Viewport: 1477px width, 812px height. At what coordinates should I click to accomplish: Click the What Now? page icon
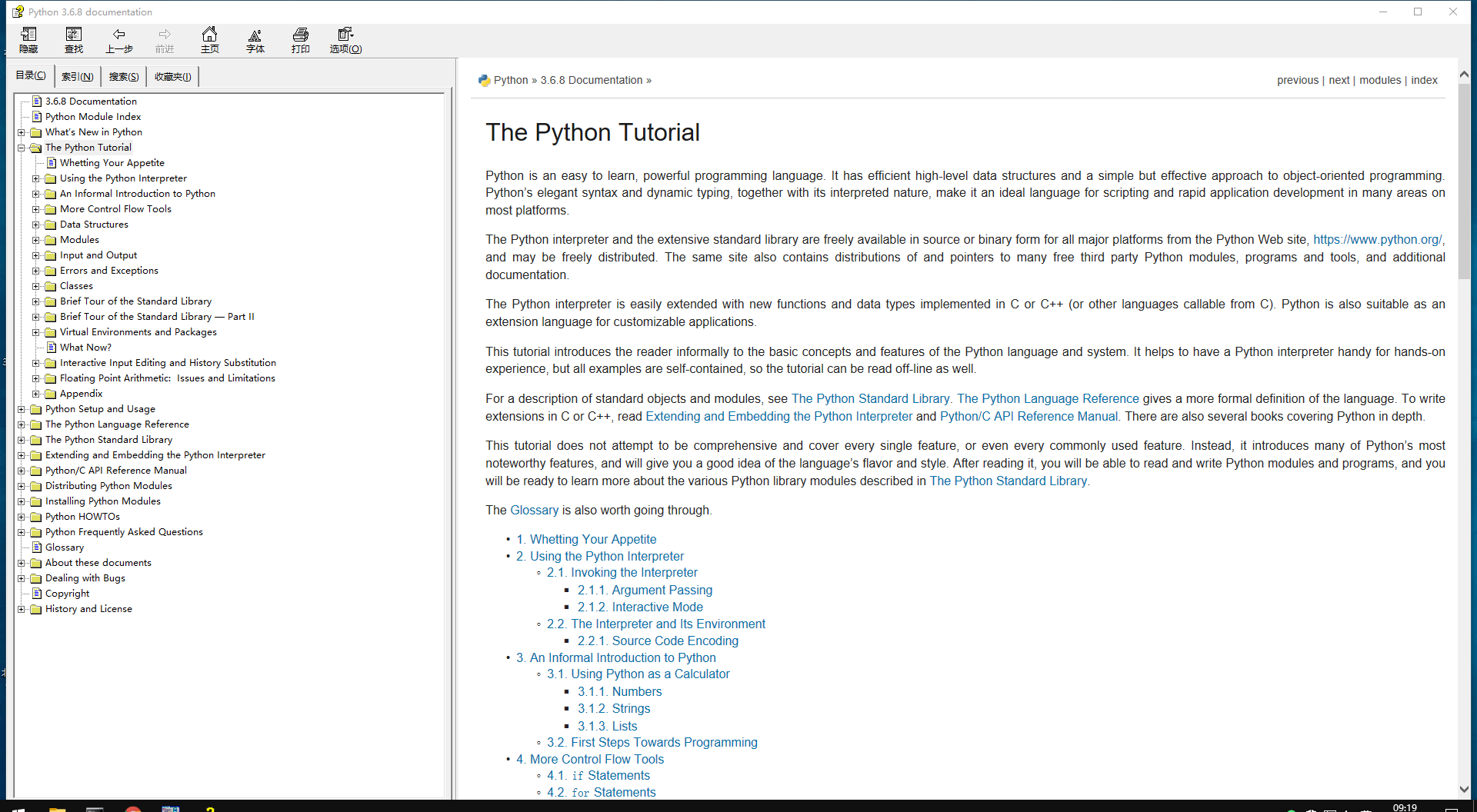[x=52, y=348]
